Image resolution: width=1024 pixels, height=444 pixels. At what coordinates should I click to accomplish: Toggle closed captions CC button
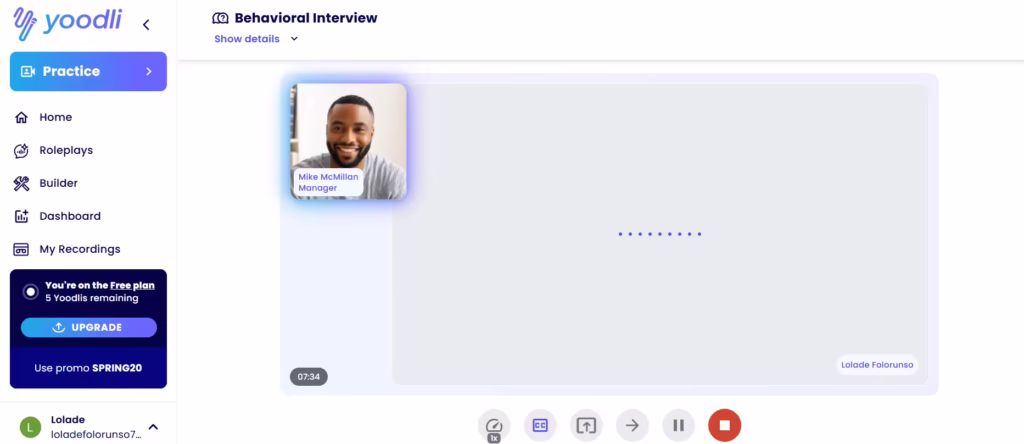pos(540,426)
